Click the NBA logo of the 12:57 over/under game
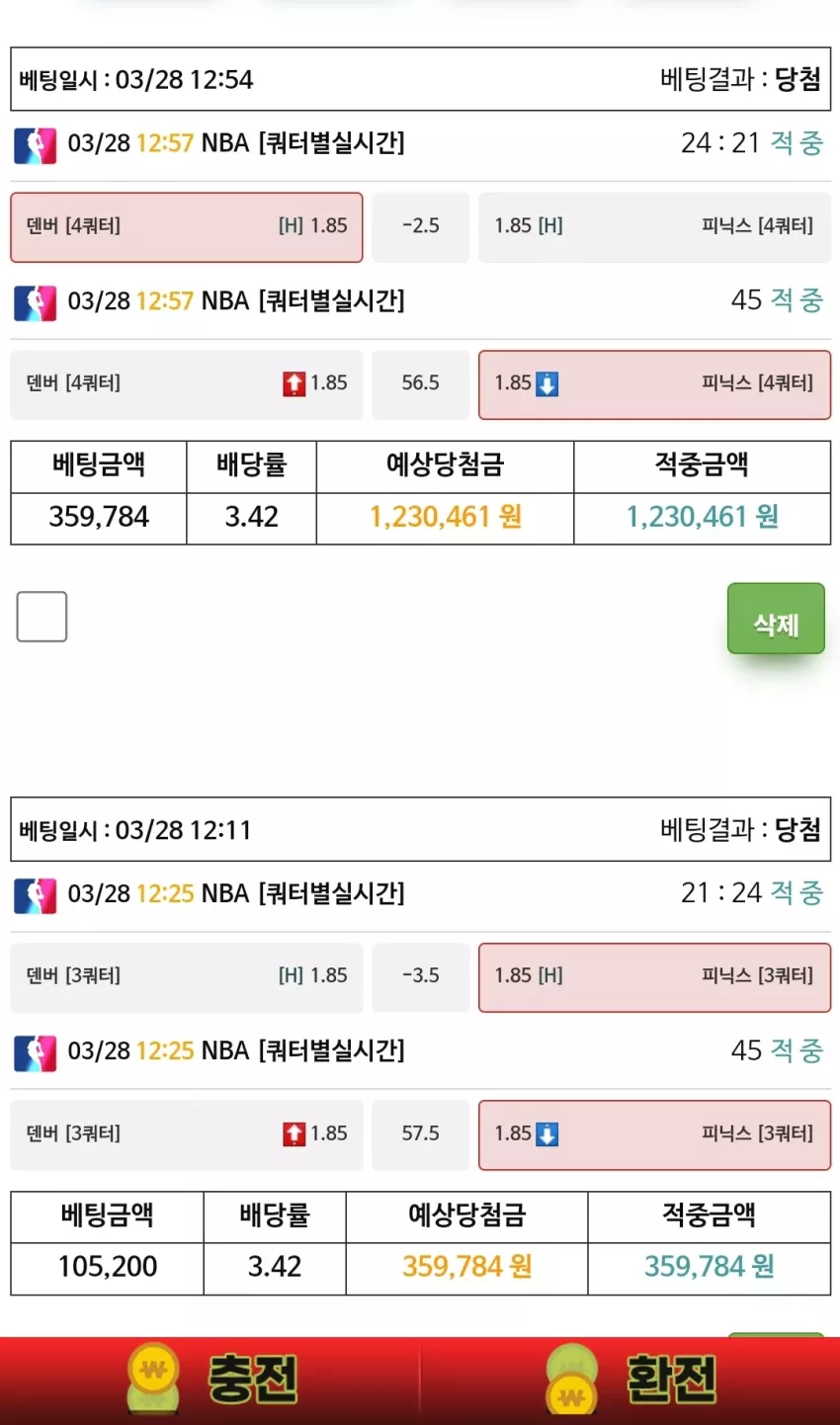840x1425 pixels. coord(35,302)
